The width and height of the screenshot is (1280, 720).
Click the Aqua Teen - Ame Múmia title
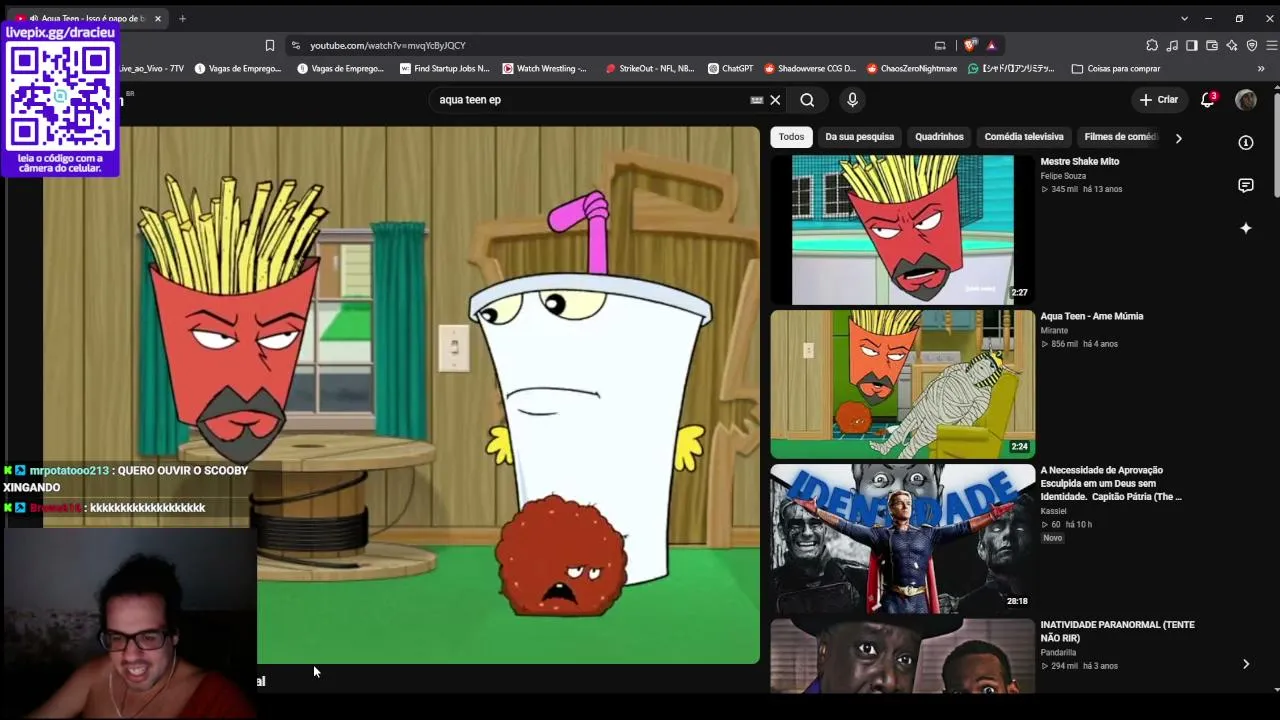[1092, 316]
